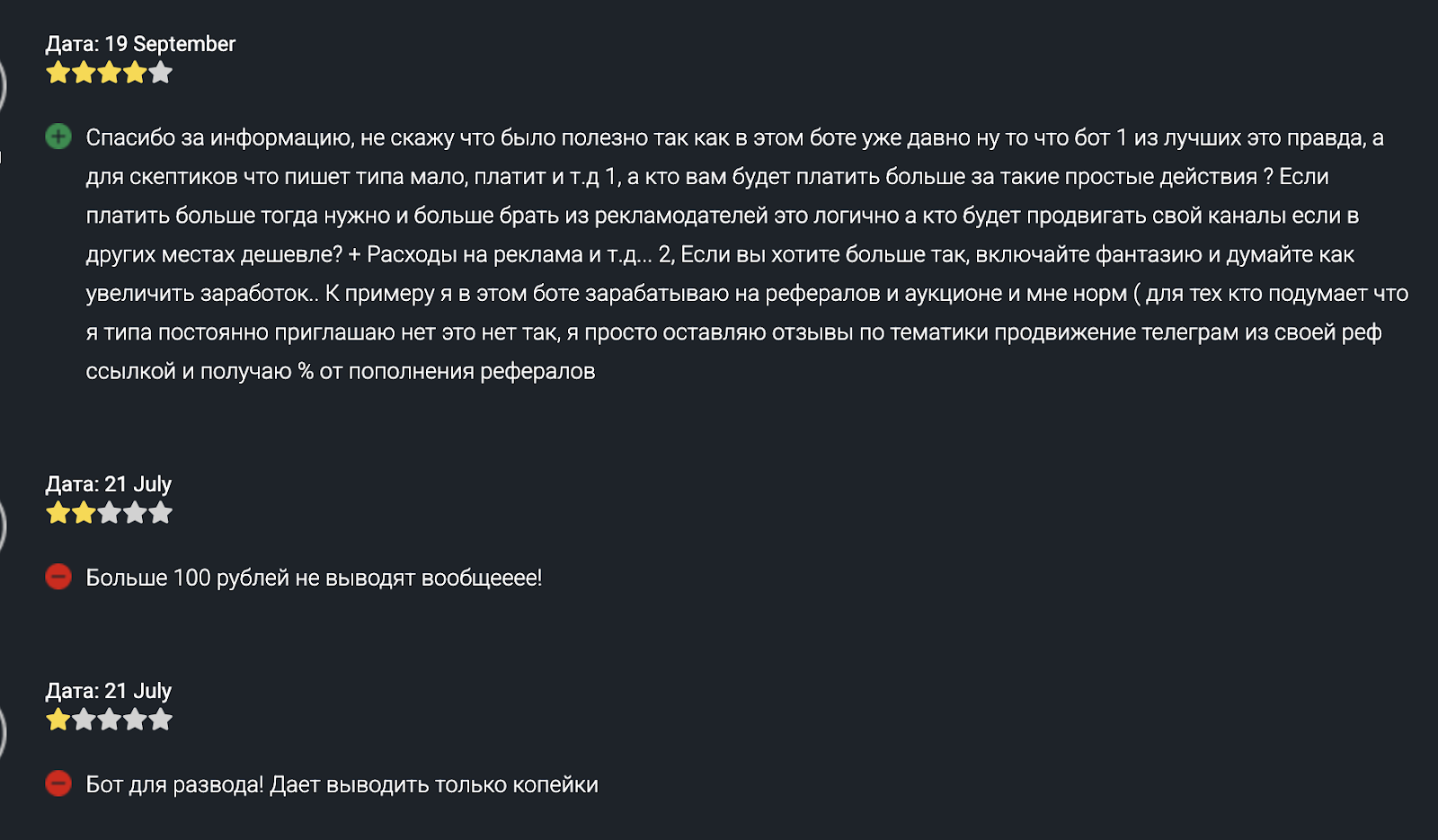Select the first yellow star of the 19 September rating
1438x840 pixels.
click(58, 73)
